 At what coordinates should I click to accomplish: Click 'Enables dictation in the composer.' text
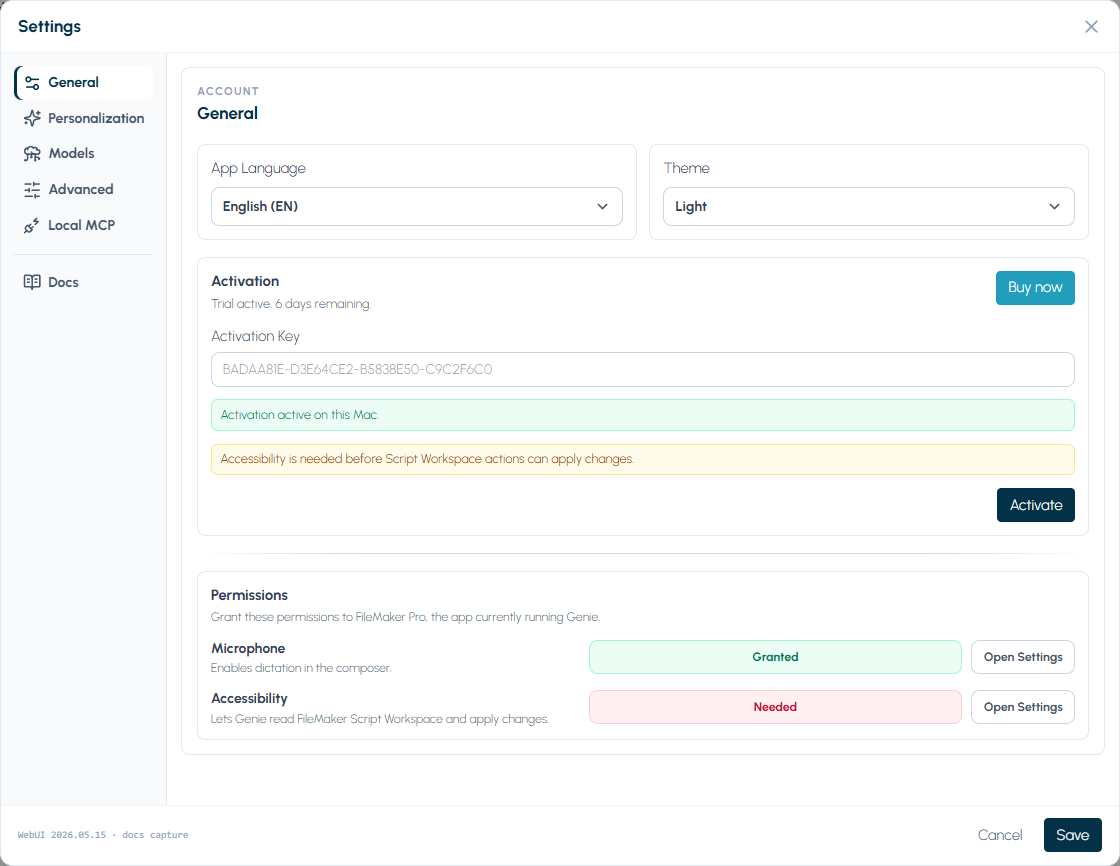tap(301, 668)
